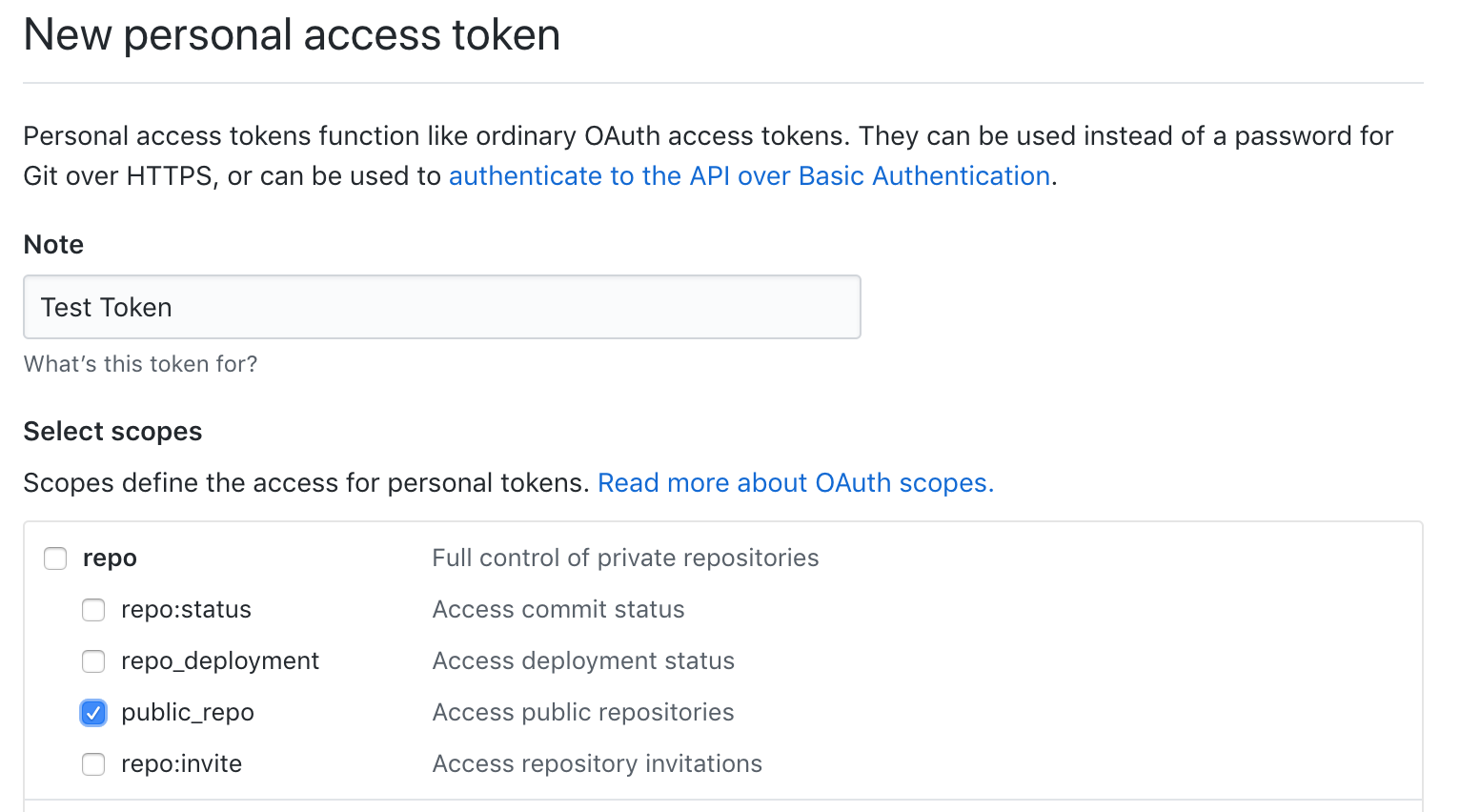Click the Full control of private repositories description
Screen dimensions: 1460x812
pos(625,558)
